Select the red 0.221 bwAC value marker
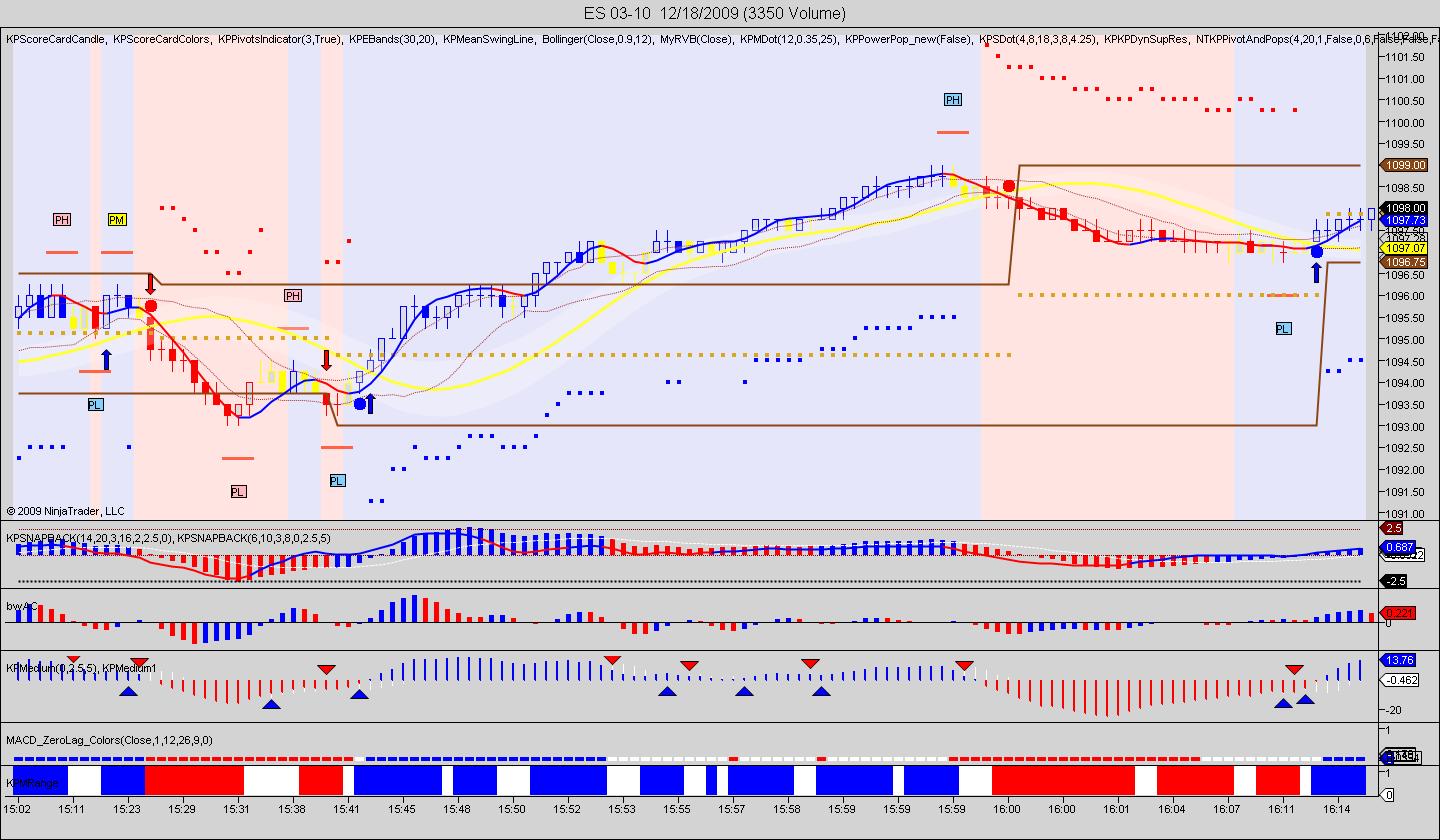The height and width of the screenshot is (840, 1440). point(1398,613)
